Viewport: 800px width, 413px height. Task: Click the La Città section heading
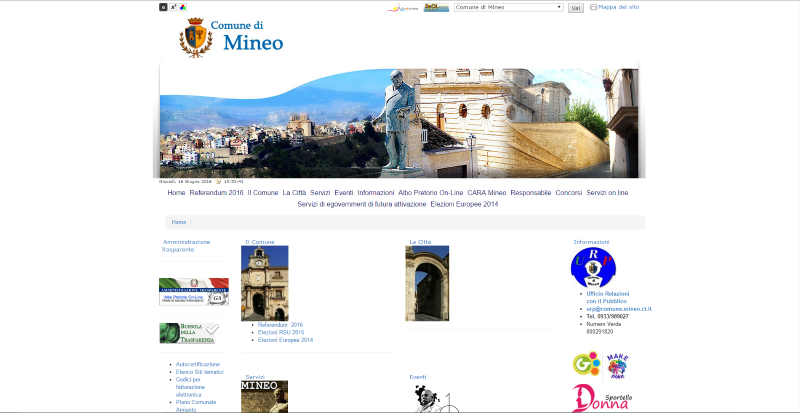point(420,242)
